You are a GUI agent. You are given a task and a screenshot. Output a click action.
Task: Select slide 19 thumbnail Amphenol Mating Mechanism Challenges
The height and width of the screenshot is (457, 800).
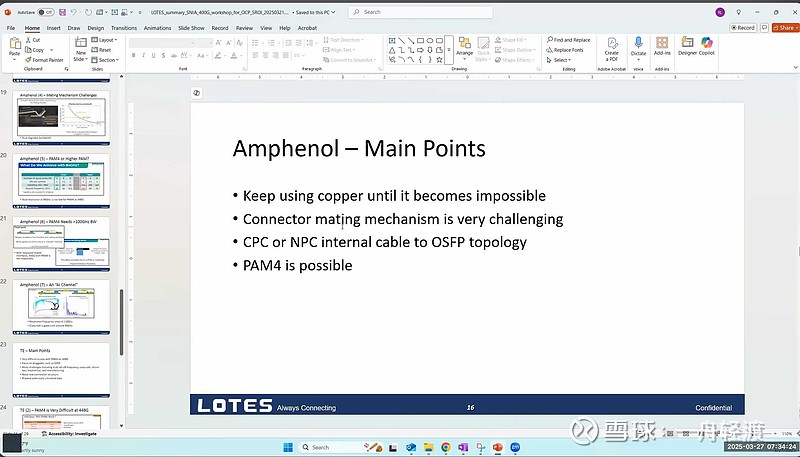tap(61, 118)
